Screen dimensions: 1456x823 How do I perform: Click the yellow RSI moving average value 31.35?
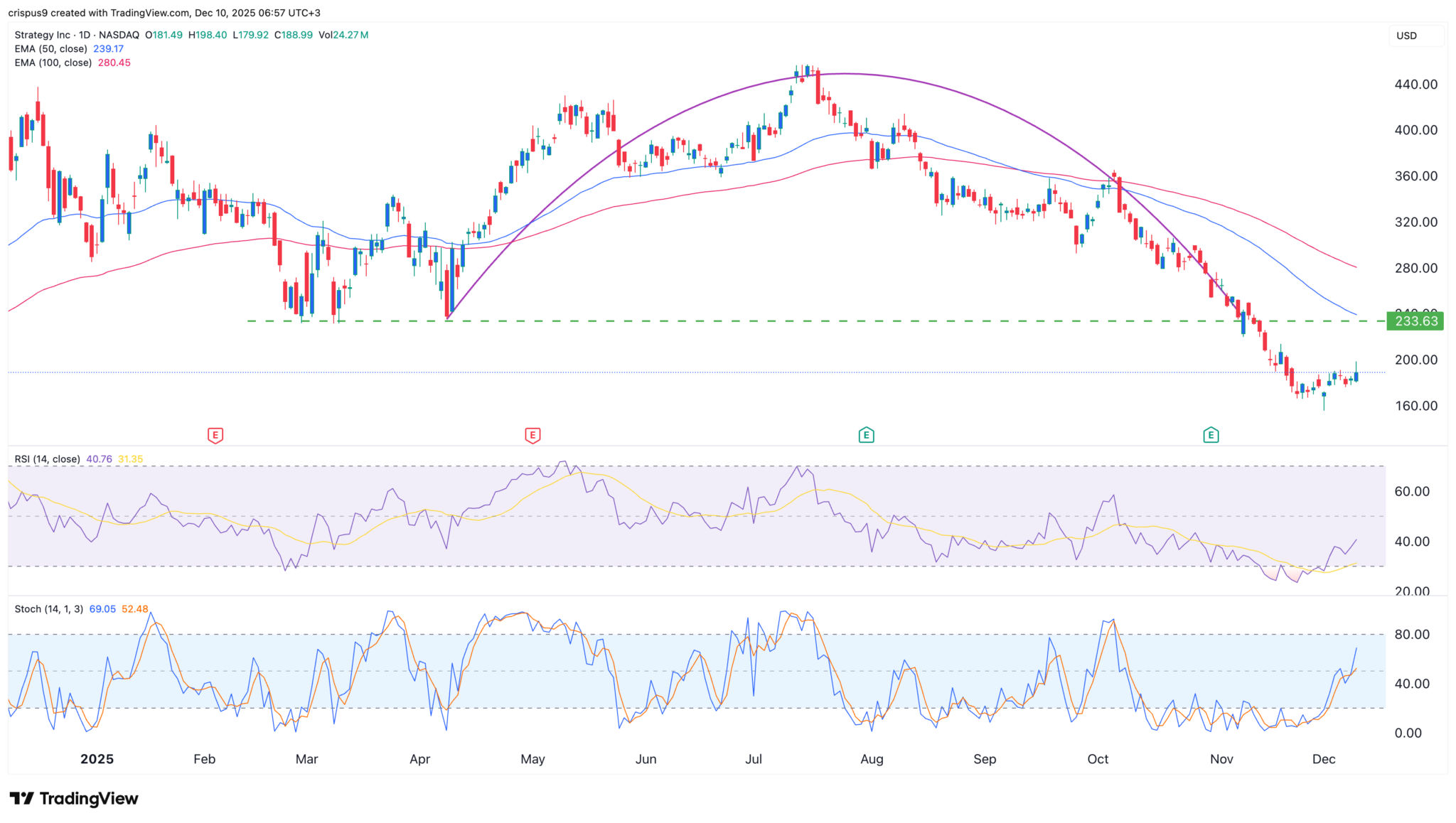click(x=132, y=459)
